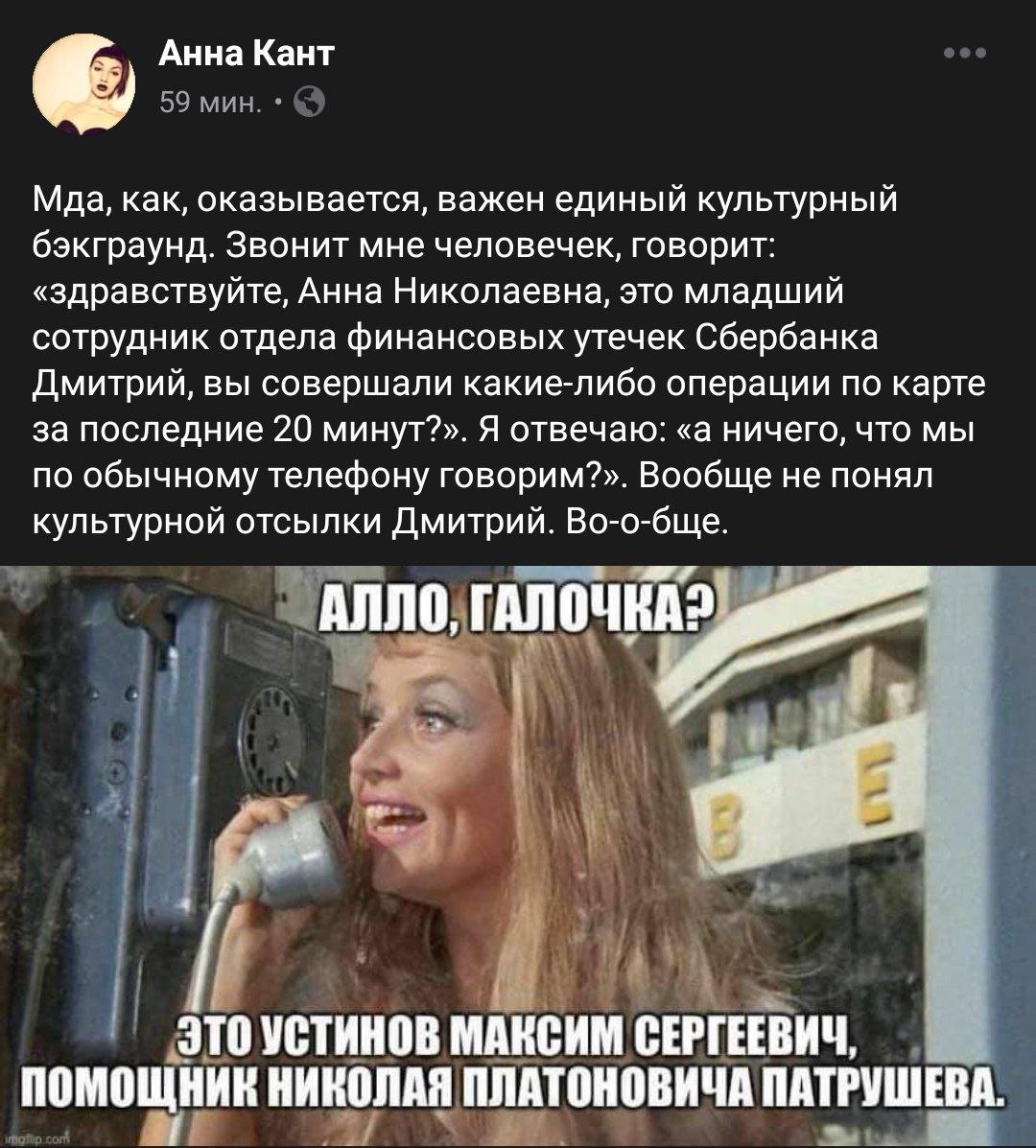Click the "АЛЛО, ГАЛОЧКА?" top caption
Viewport: 1036px width, 1148px height.
tap(518, 609)
